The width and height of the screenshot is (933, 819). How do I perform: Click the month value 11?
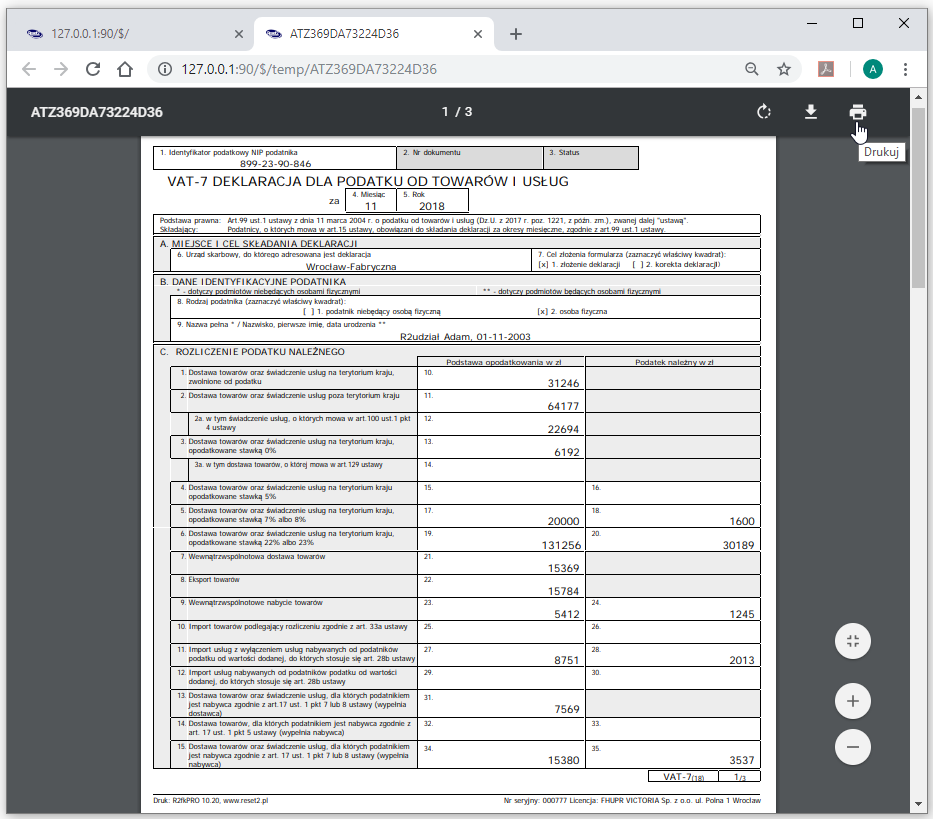coord(371,206)
